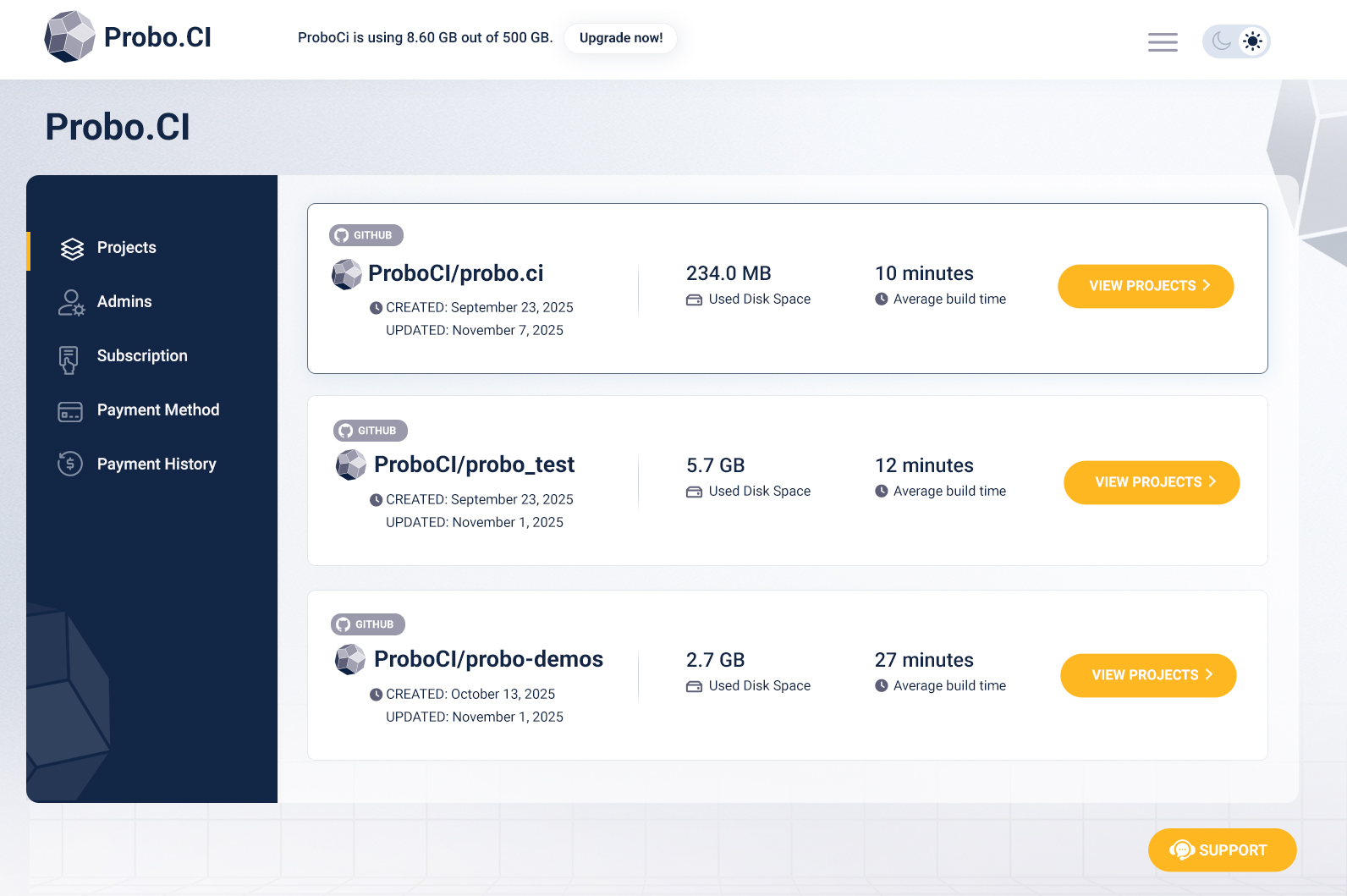
Task: Click the Probo.CI polyhedron logo in the header
Action: click(x=69, y=36)
